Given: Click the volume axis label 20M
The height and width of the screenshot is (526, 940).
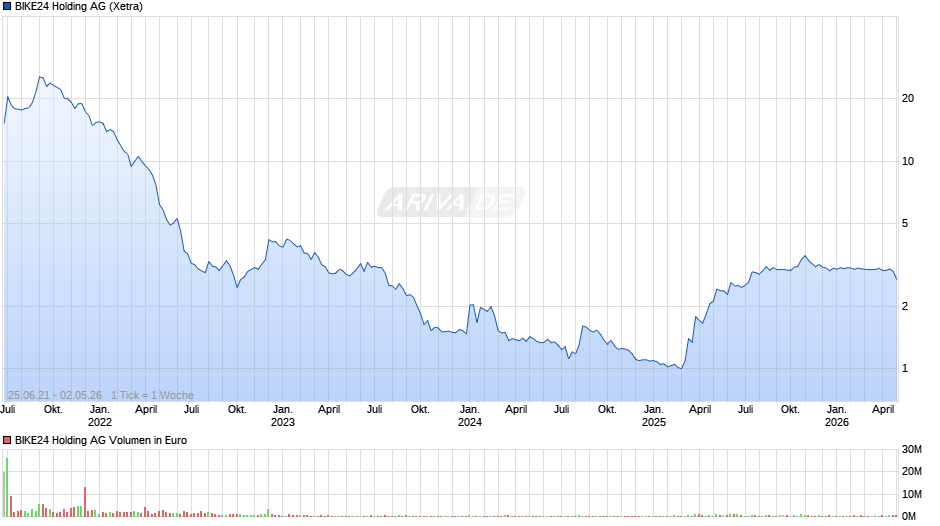Looking at the screenshot, I should (x=912, y=471).
